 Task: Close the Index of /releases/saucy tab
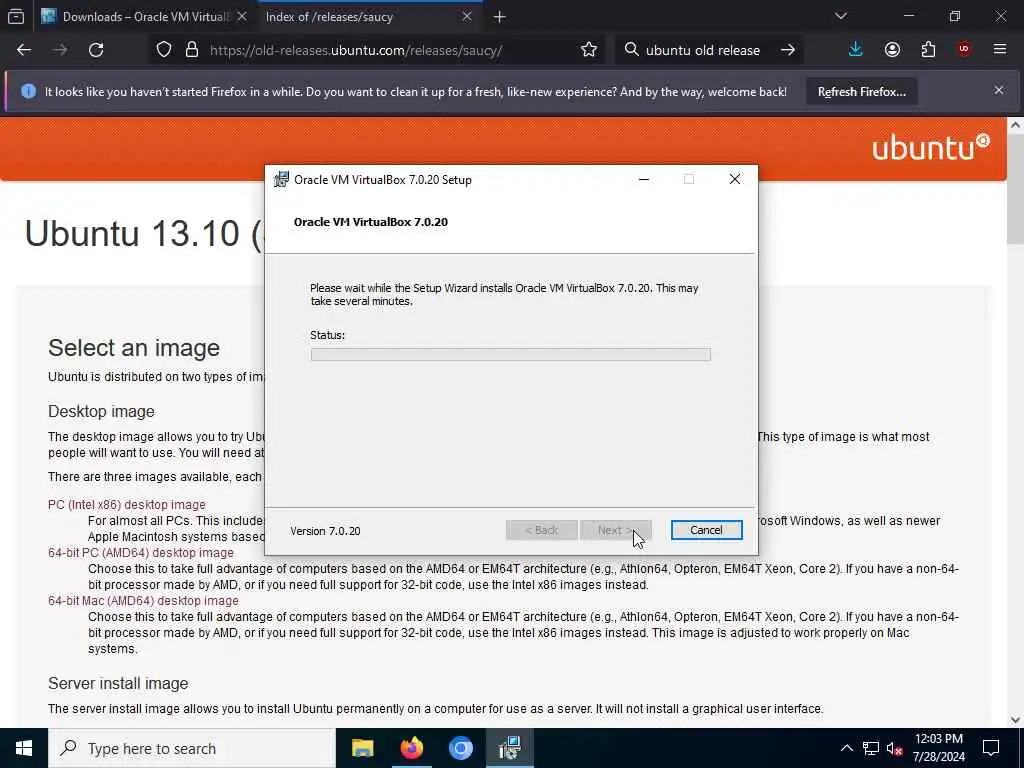[x=467, y=16]
